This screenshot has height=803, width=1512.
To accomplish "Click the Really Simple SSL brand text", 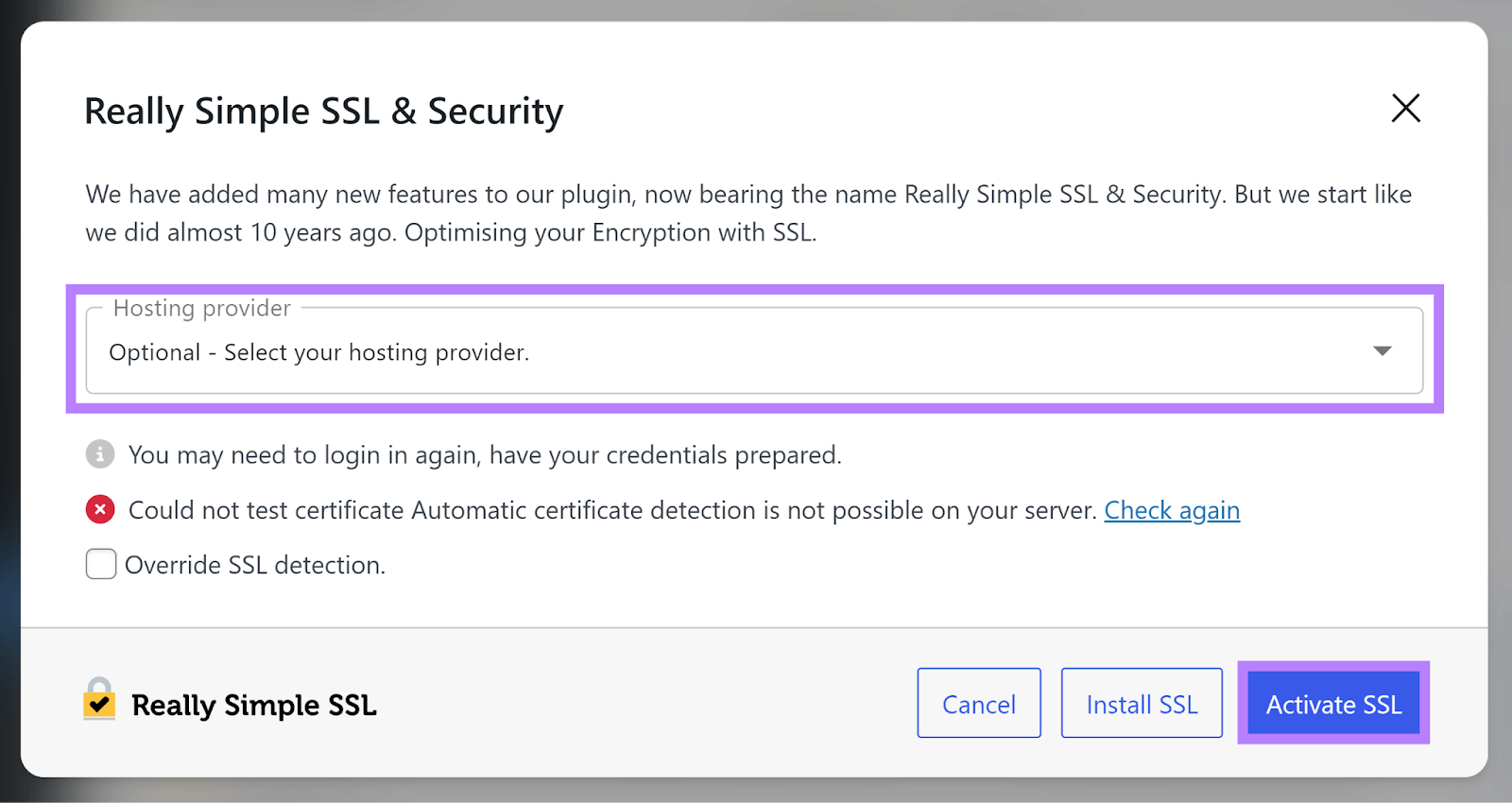I will click(253, 704).
